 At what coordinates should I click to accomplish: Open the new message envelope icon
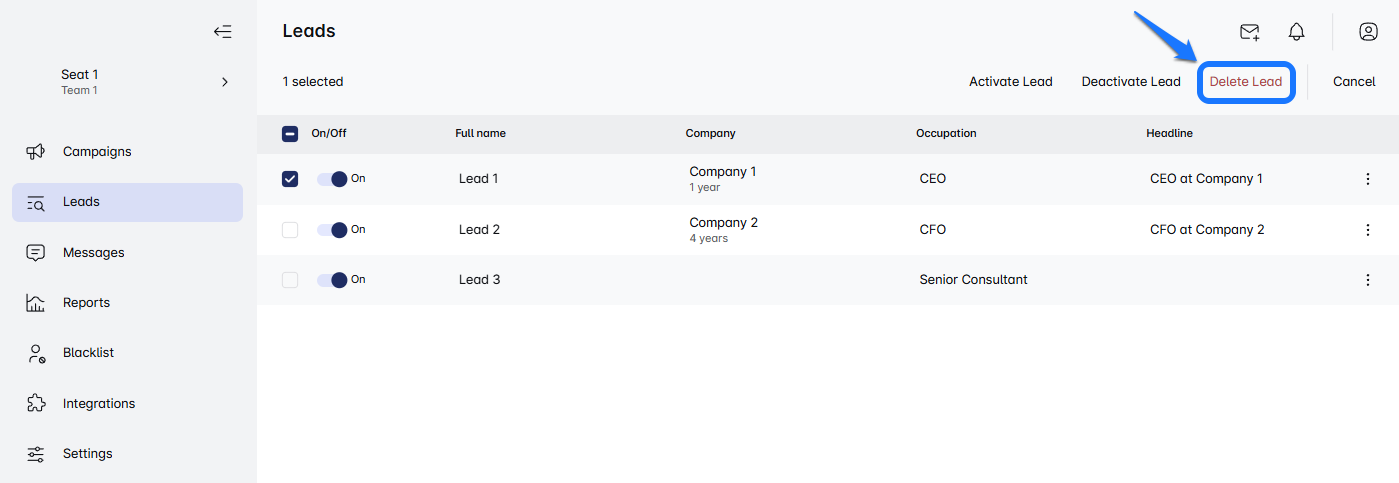coord(1249,32)
